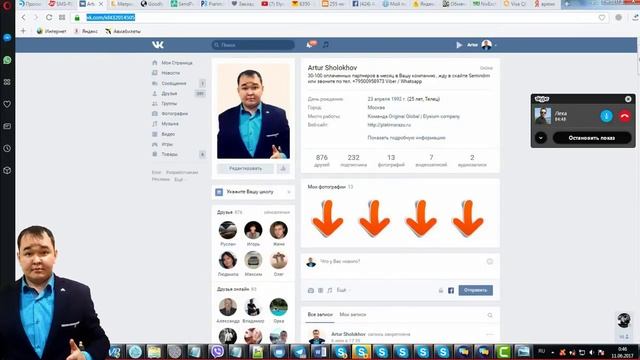Viewport: 640px width, 360px height.
Task: Click the play button in VK header
Action: point(459,45)
